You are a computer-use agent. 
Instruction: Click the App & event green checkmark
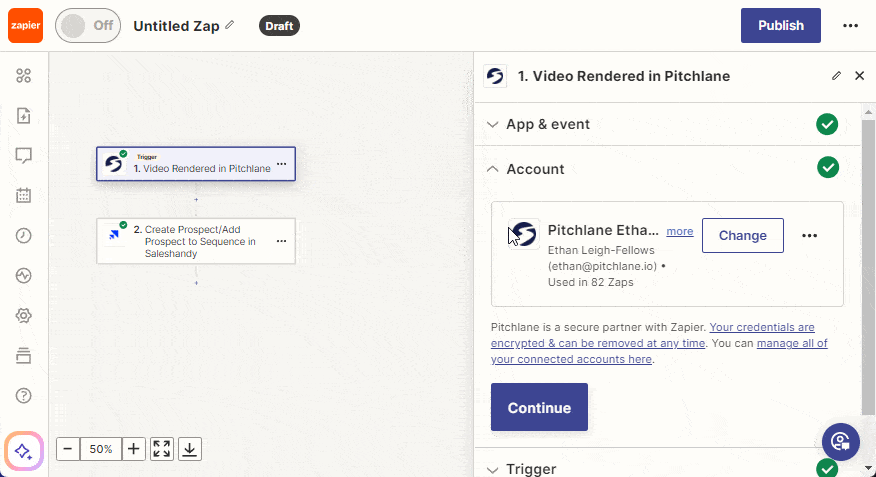pos(827,124)
